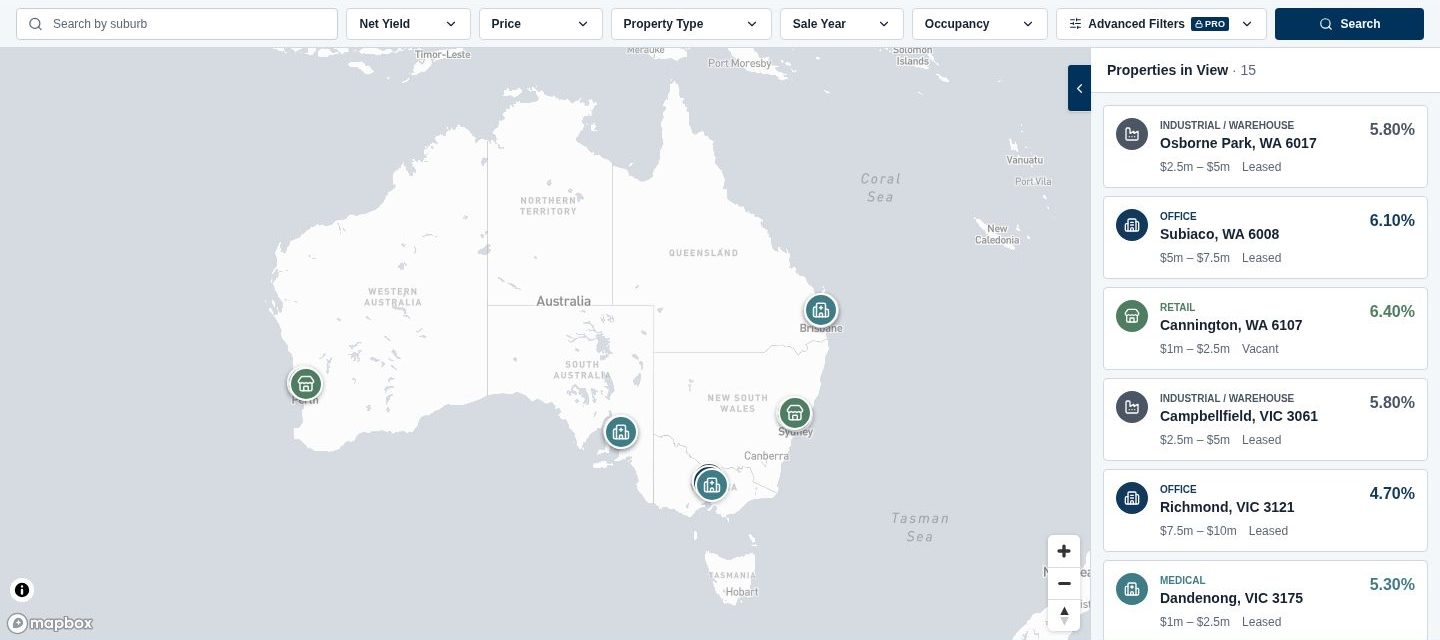Click the front Melbourne map marker

(712, 486)
